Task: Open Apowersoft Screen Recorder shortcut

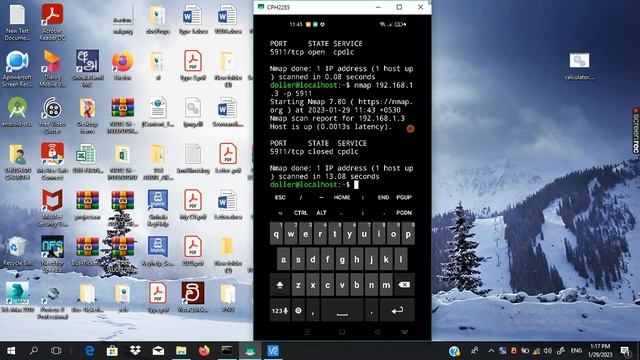Action: click(x=17, y=69)
